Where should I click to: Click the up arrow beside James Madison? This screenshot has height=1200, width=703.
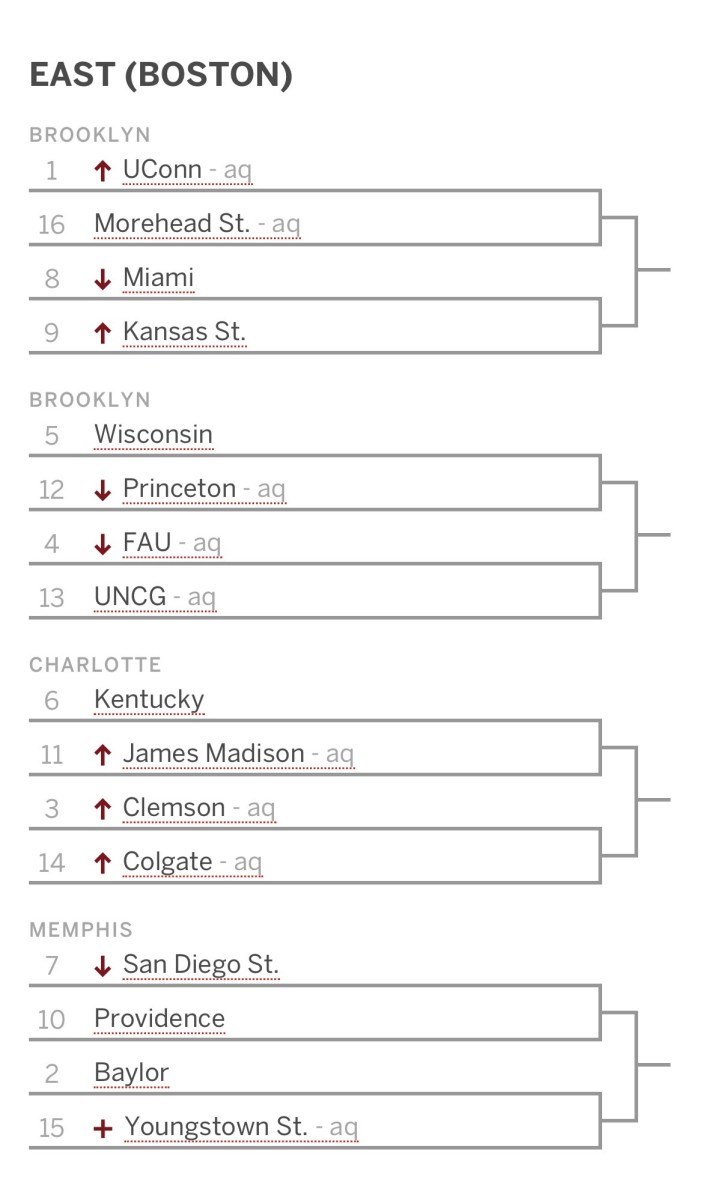(x=102, y=755)
